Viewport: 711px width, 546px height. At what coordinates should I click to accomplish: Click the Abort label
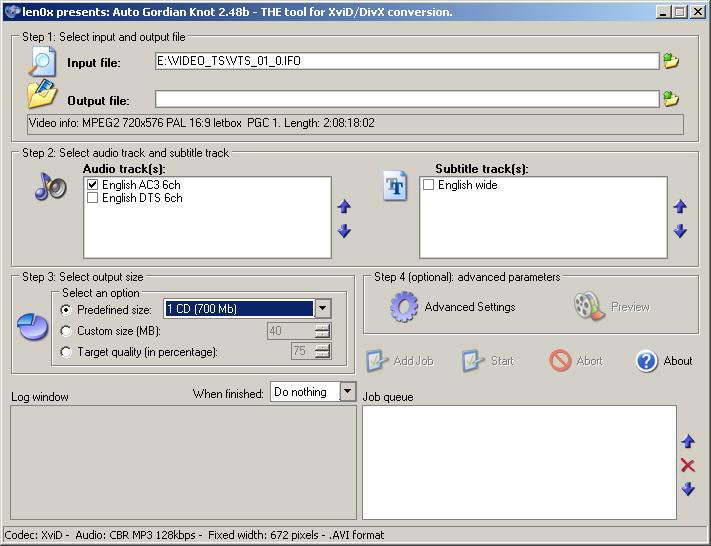(589, 361)
